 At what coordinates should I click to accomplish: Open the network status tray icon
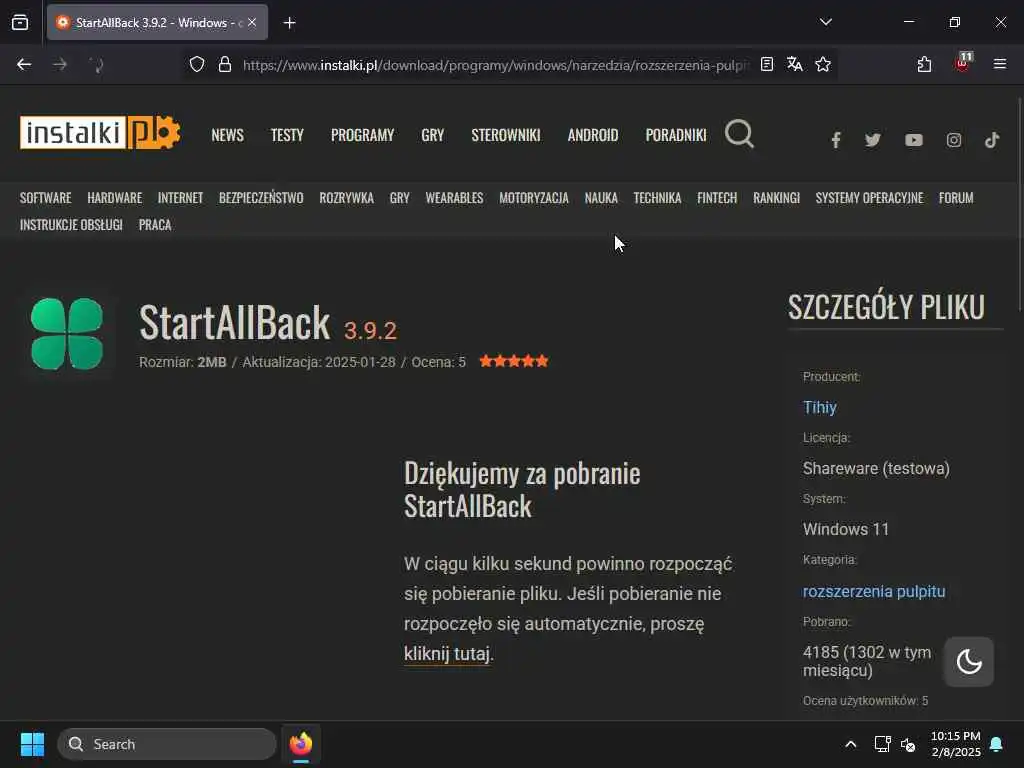tap(882, 744)
